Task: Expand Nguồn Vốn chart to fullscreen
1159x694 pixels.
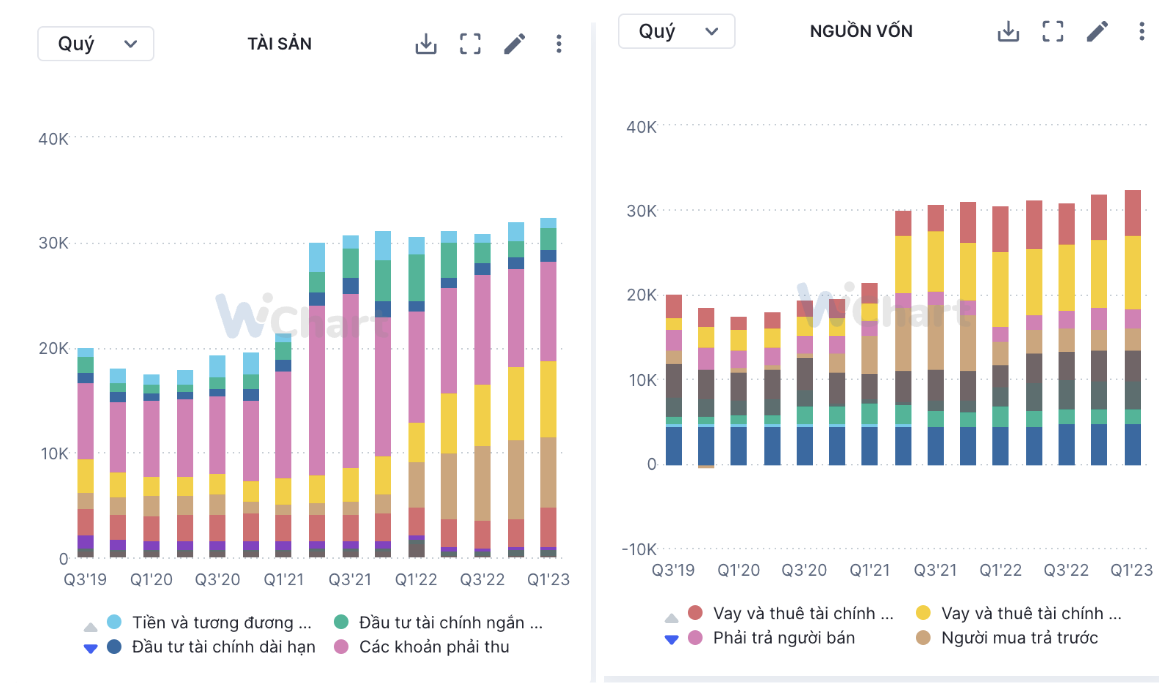Action: tap(1052, 31)
